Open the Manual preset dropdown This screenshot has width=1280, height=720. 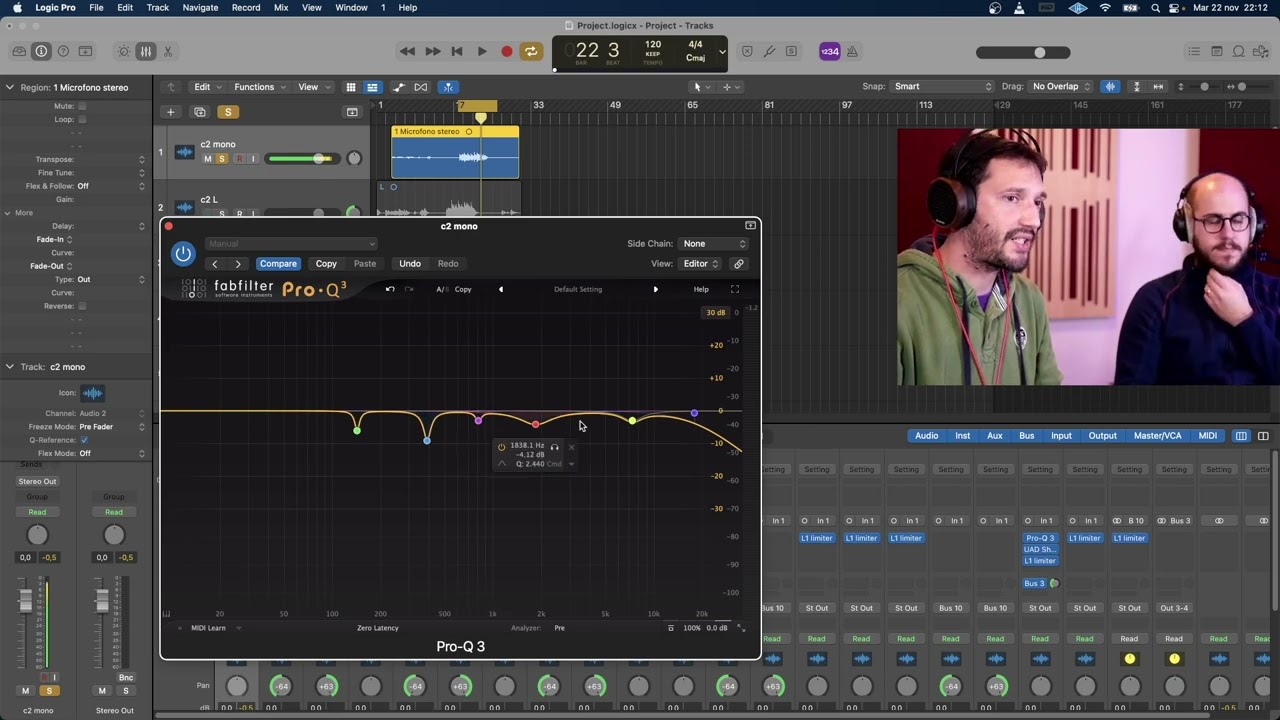point(291,244)
